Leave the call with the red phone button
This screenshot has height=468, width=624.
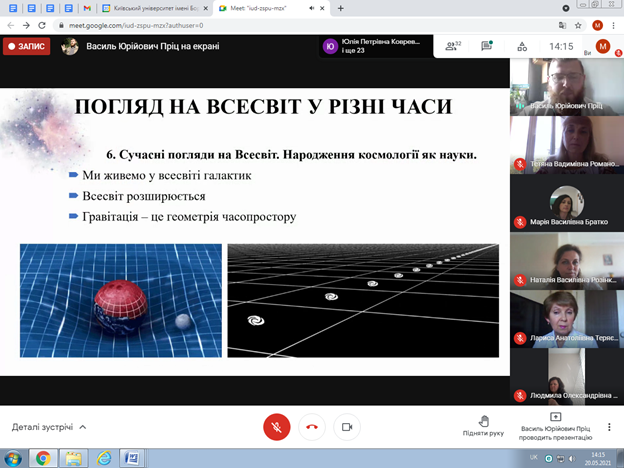312,427
